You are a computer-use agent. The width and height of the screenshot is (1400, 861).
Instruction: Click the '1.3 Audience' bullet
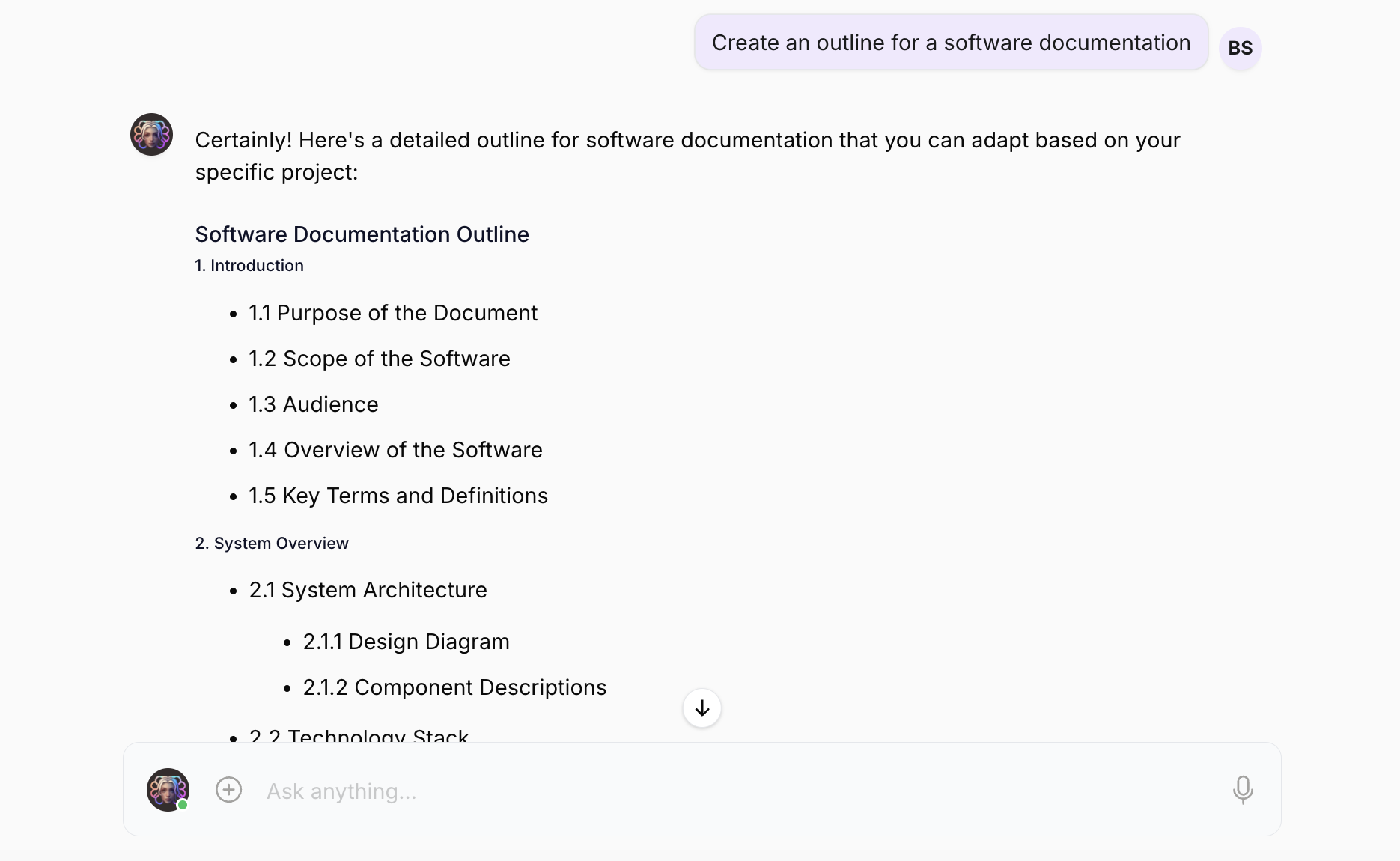coord(314,404)
